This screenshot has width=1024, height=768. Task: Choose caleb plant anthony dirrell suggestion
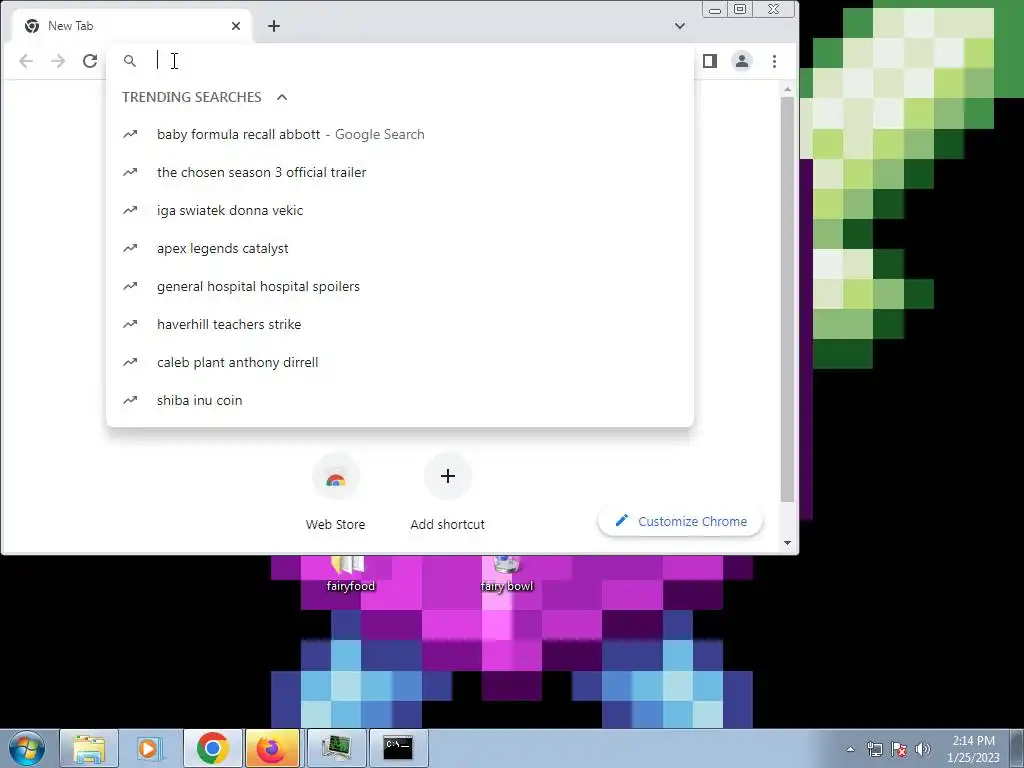400,362
